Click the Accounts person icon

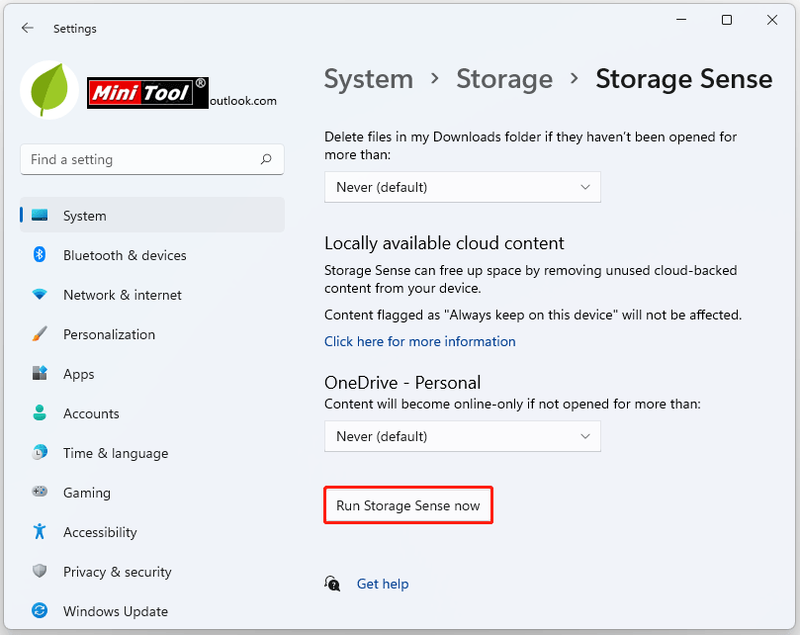(x=39, y=413)
